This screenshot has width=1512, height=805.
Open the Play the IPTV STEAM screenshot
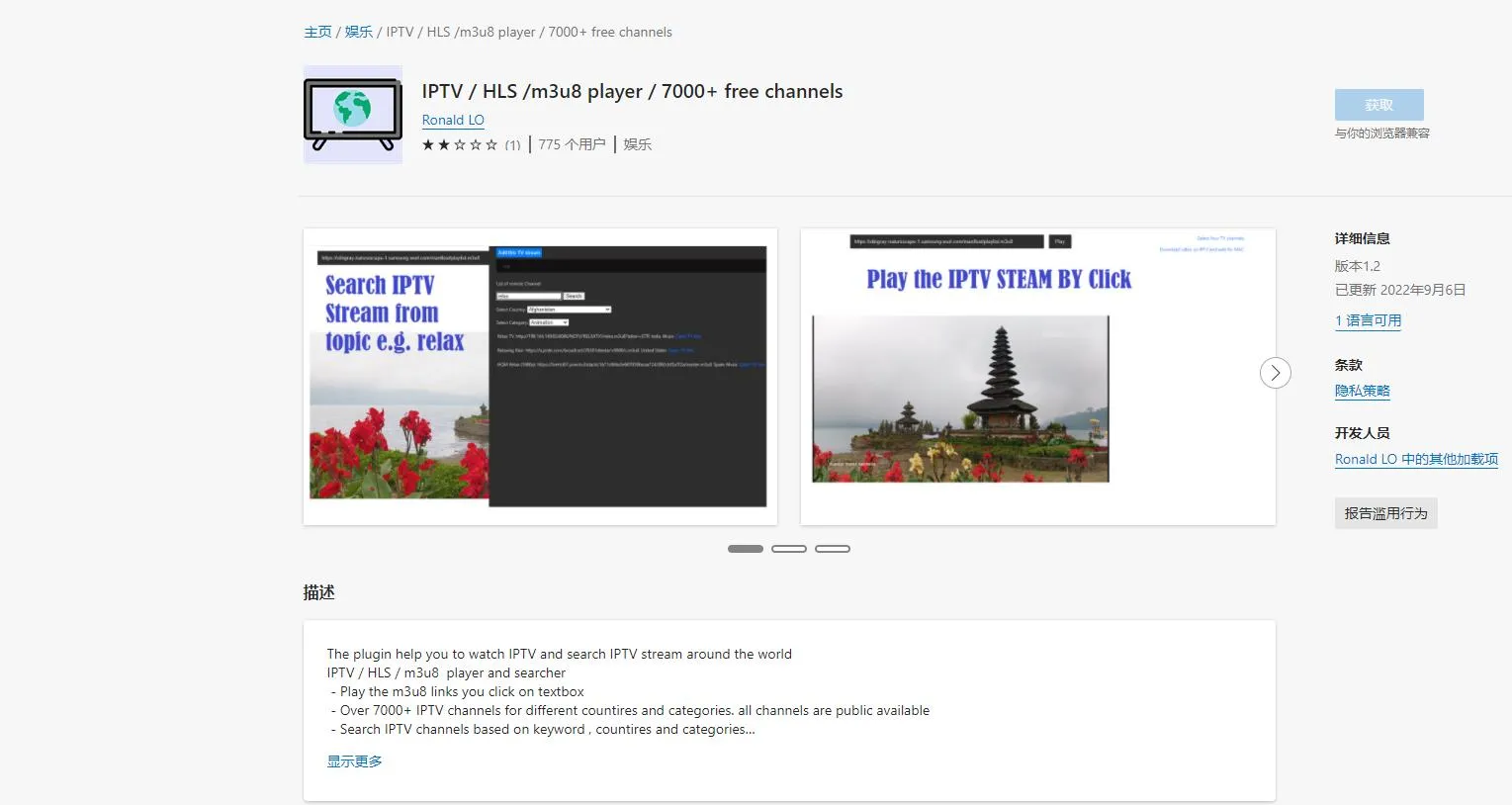pyautogui.click(x=1038, y=377)
